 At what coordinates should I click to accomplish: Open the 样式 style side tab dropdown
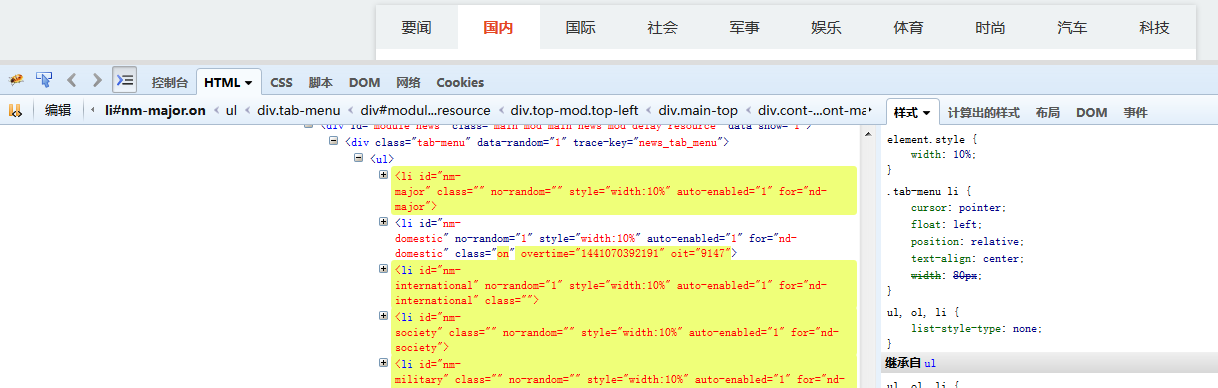[x=913, y=112]
